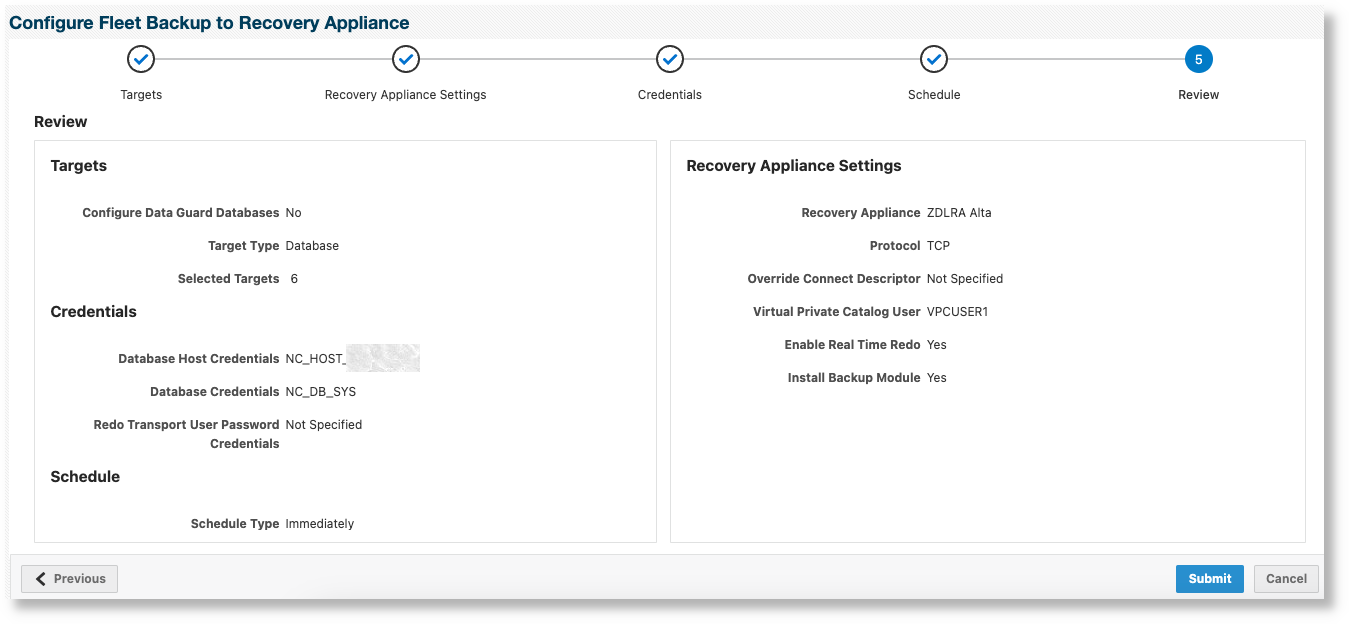The image size is (1349, 624).
Task: Open the Targets wizard step label
Action: click(141, 95)
